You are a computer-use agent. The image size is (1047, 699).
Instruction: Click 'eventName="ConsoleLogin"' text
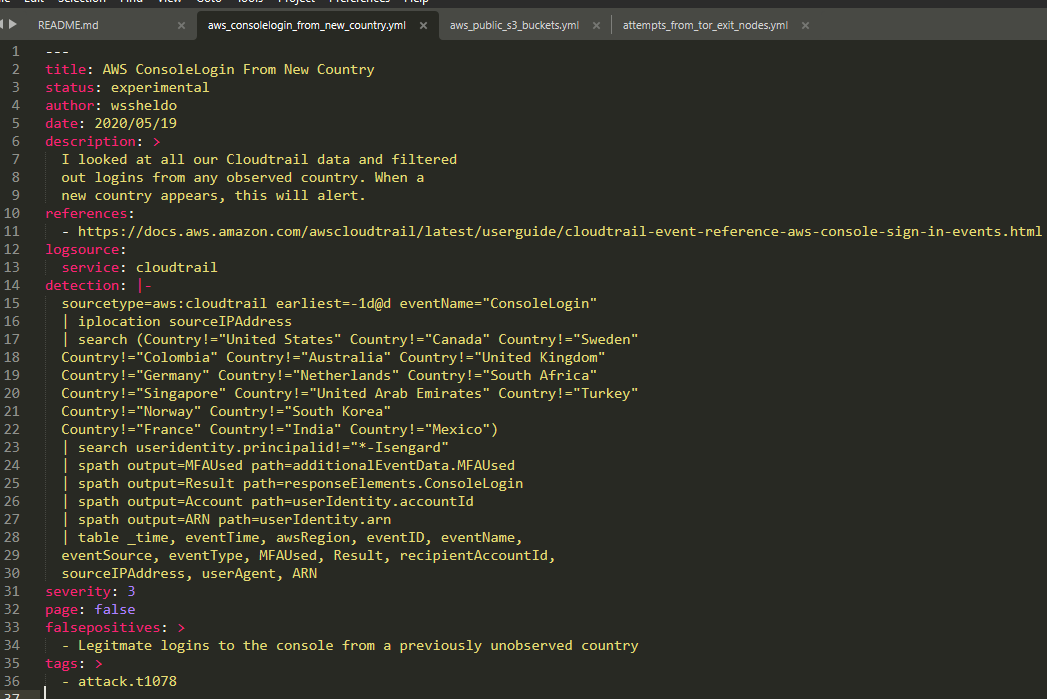(x=498, y=304)
